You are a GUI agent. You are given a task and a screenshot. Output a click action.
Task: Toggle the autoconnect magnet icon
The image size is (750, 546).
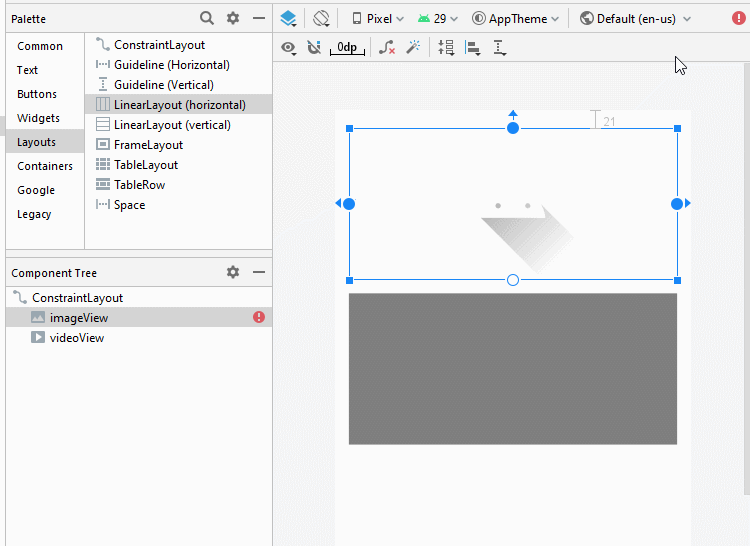coord(314,47)
